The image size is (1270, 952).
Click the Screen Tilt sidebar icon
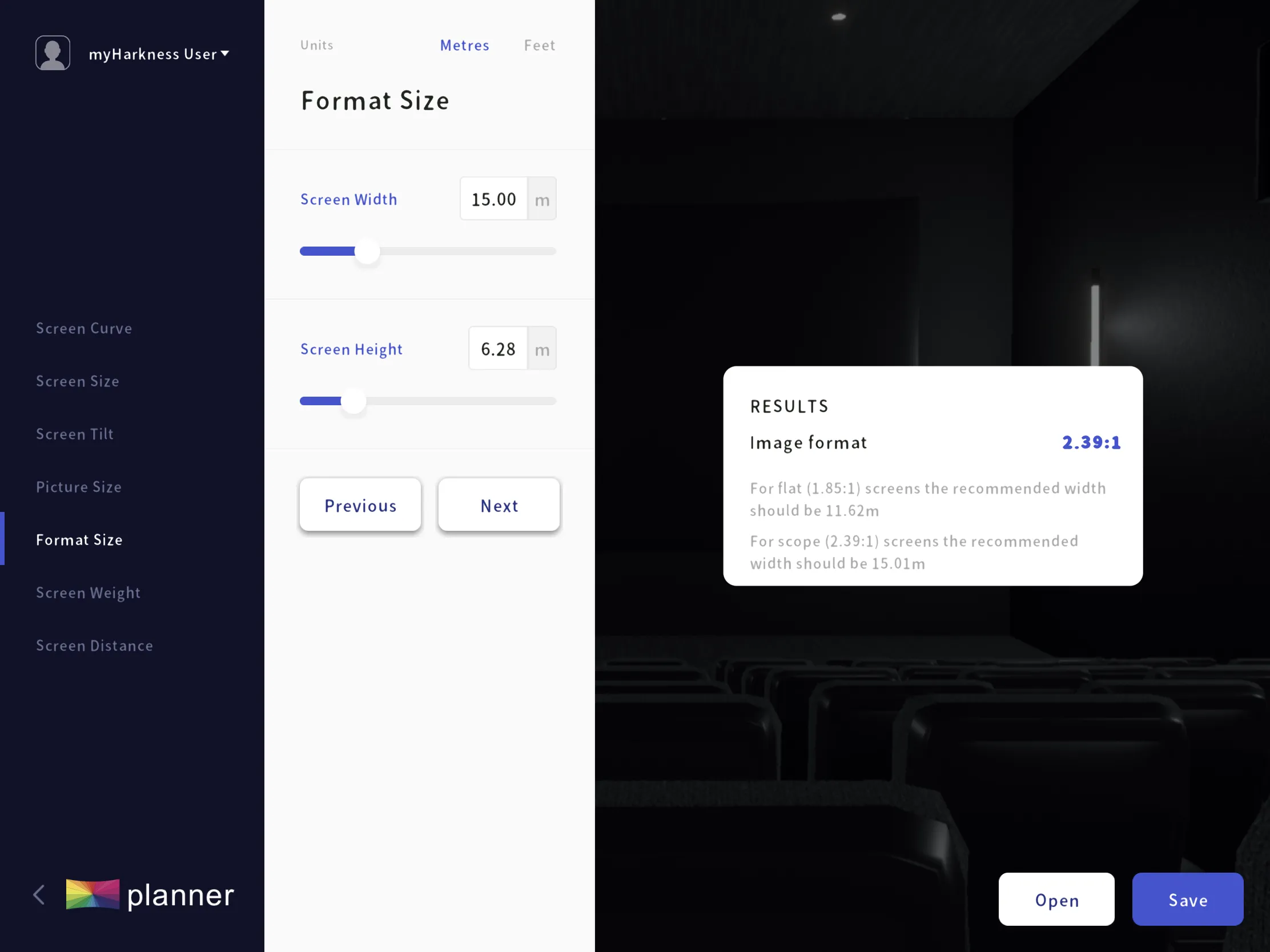coord(75,433)
